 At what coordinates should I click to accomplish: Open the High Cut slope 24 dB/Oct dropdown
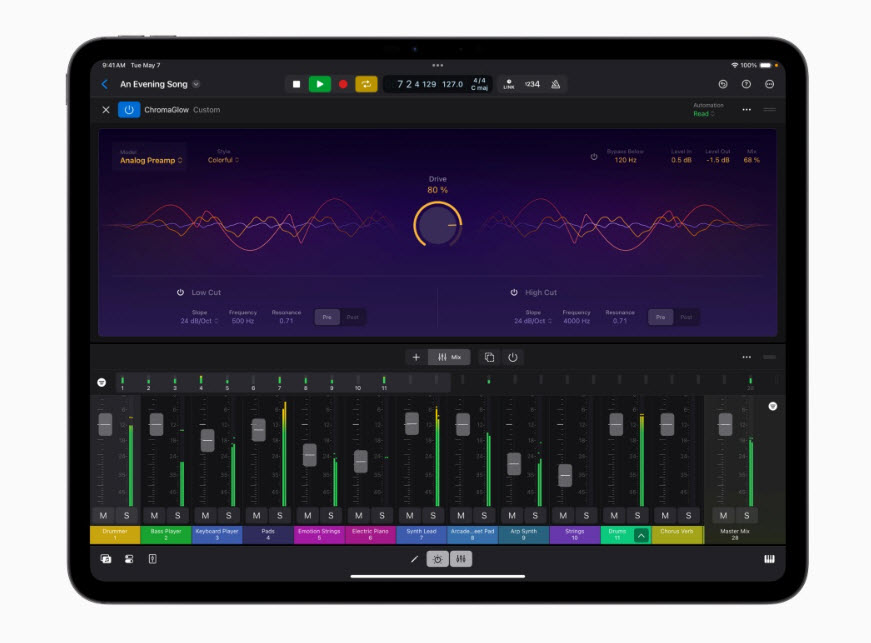tap(533, 321)
